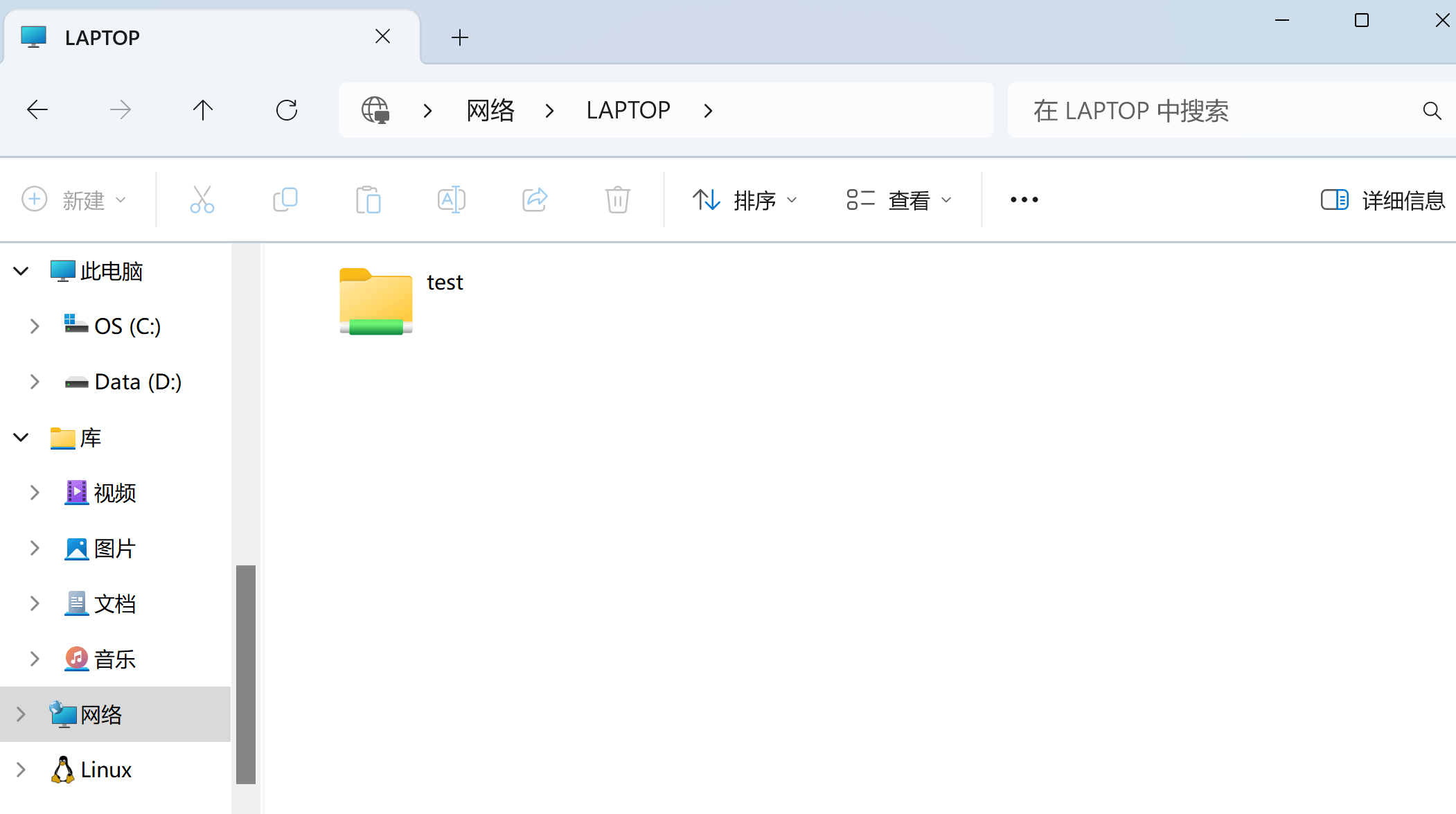Click the Cut scissors icon
This screenshot has width=1456, height=814.
(202, 200)
